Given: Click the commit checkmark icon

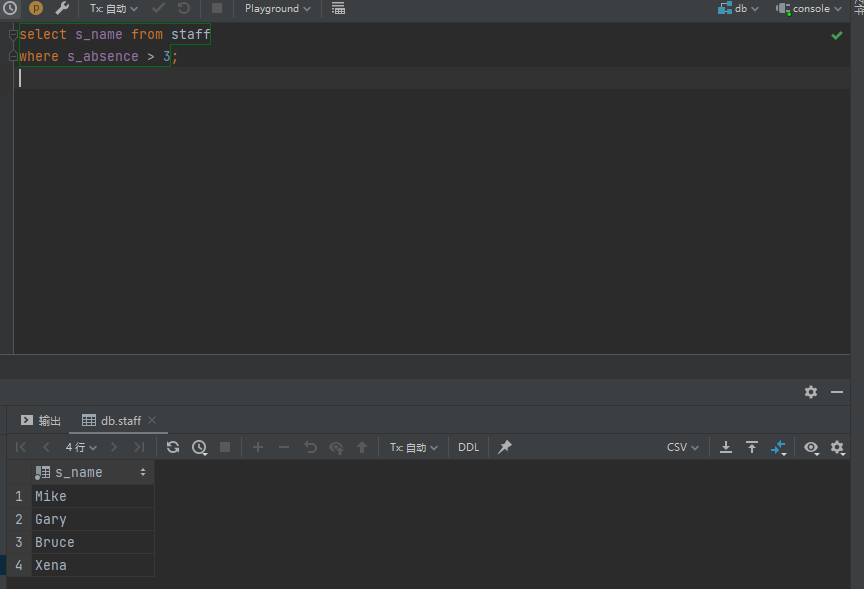Looking at the screenshot, I should pos(159,8).
